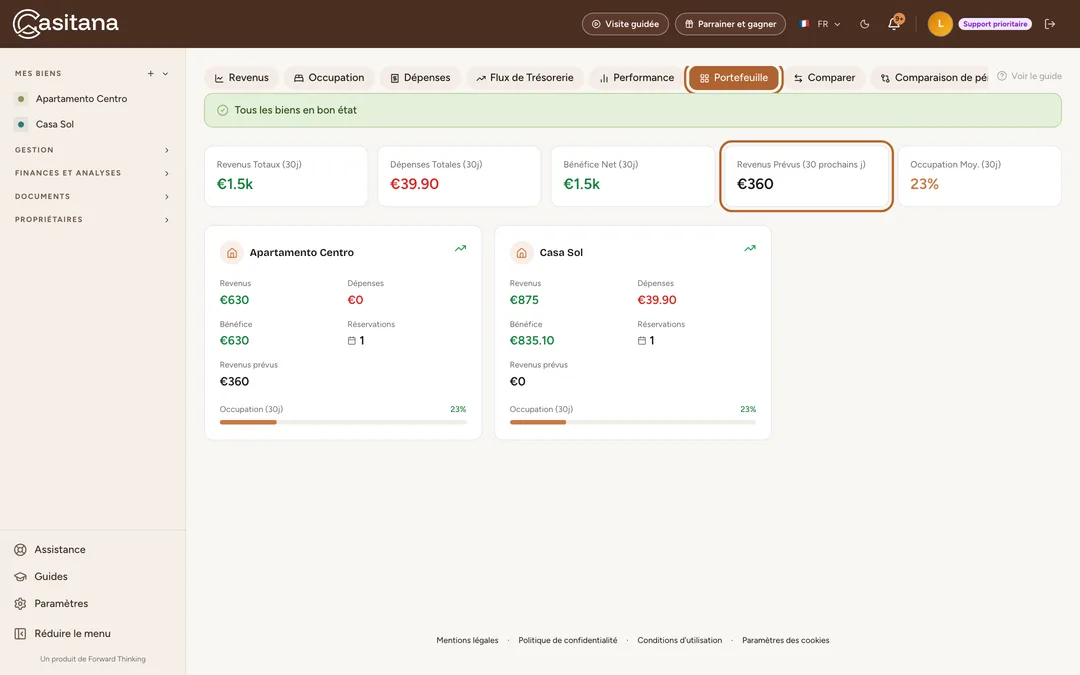Add a property with the plus icon

pos(151,74)
